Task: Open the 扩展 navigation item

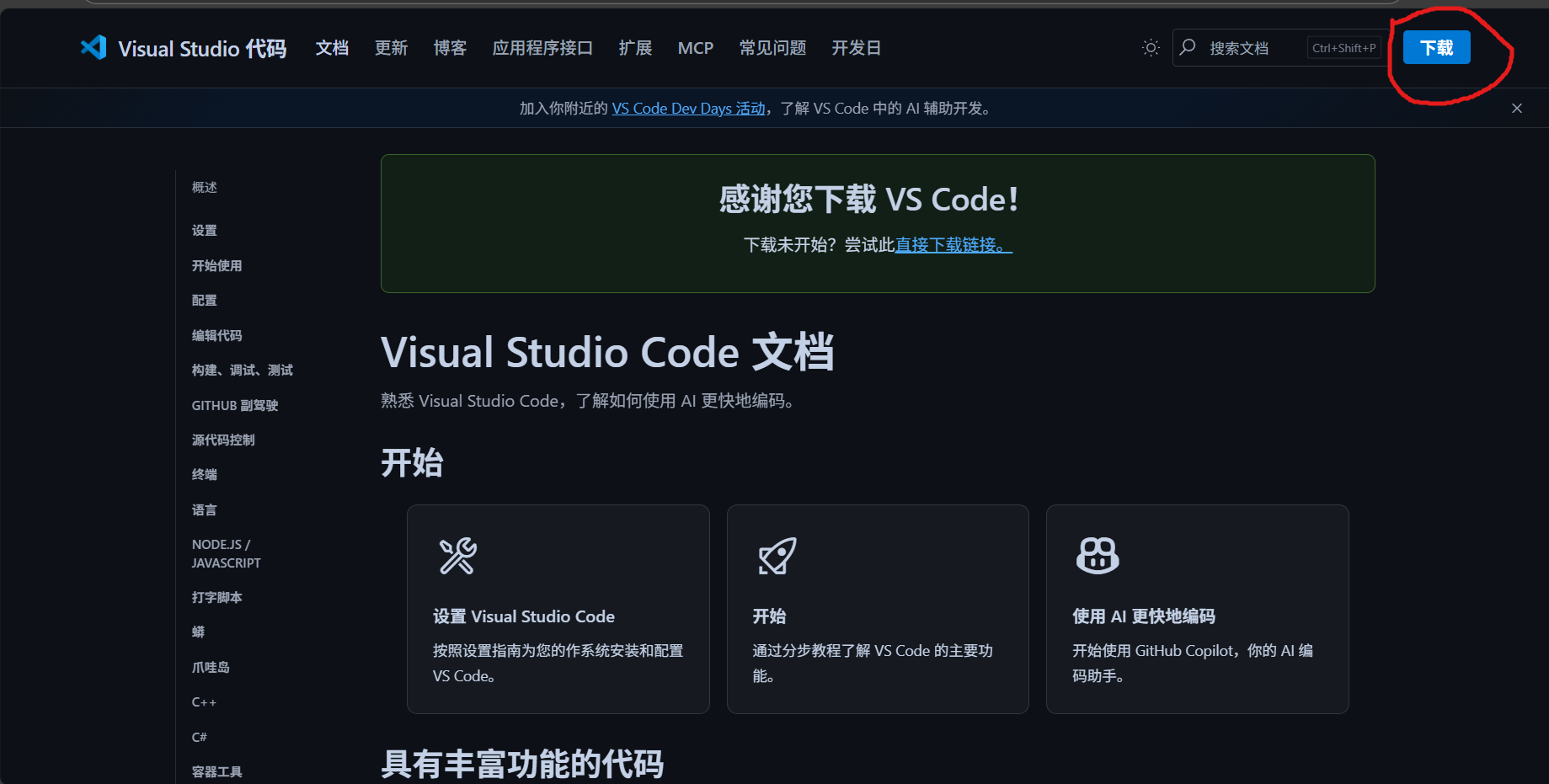Action: click(635, 48)
